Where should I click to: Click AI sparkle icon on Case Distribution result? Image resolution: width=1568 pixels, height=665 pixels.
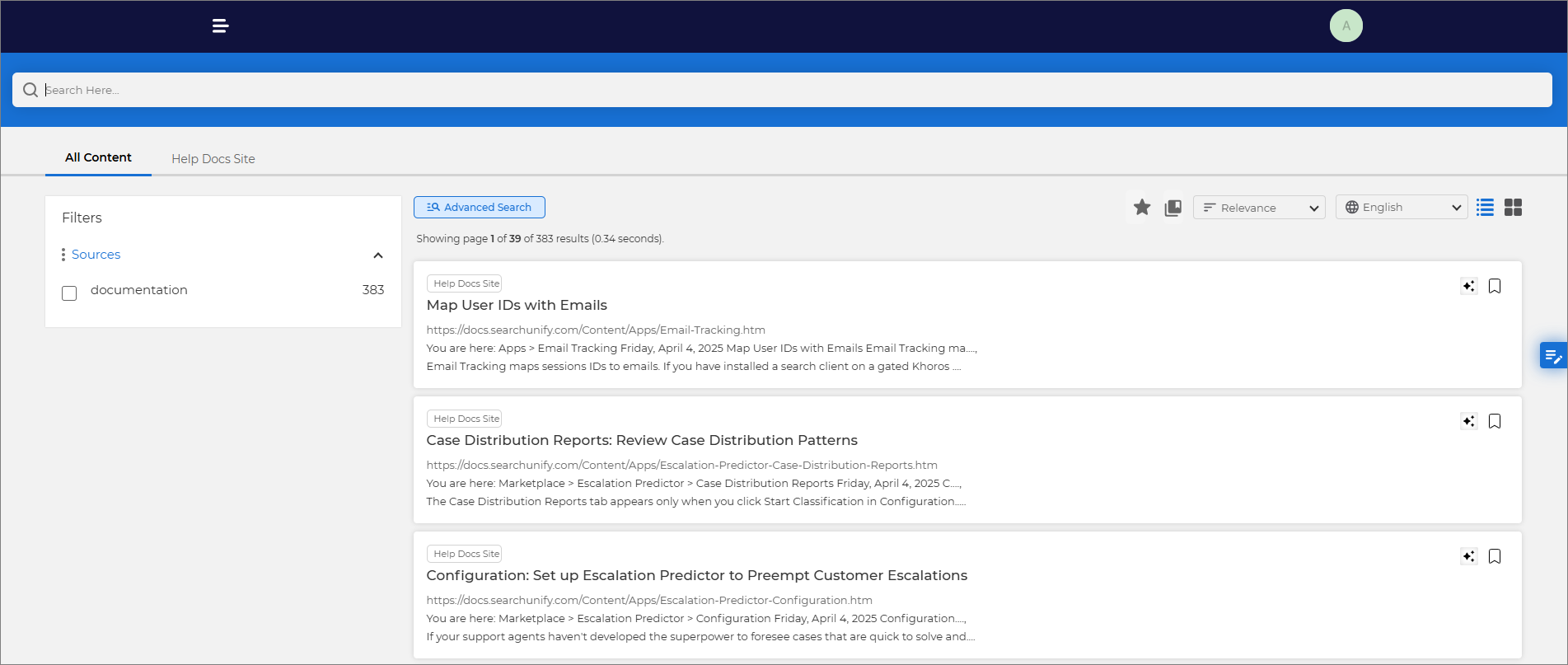click(x=1468, y=421)
